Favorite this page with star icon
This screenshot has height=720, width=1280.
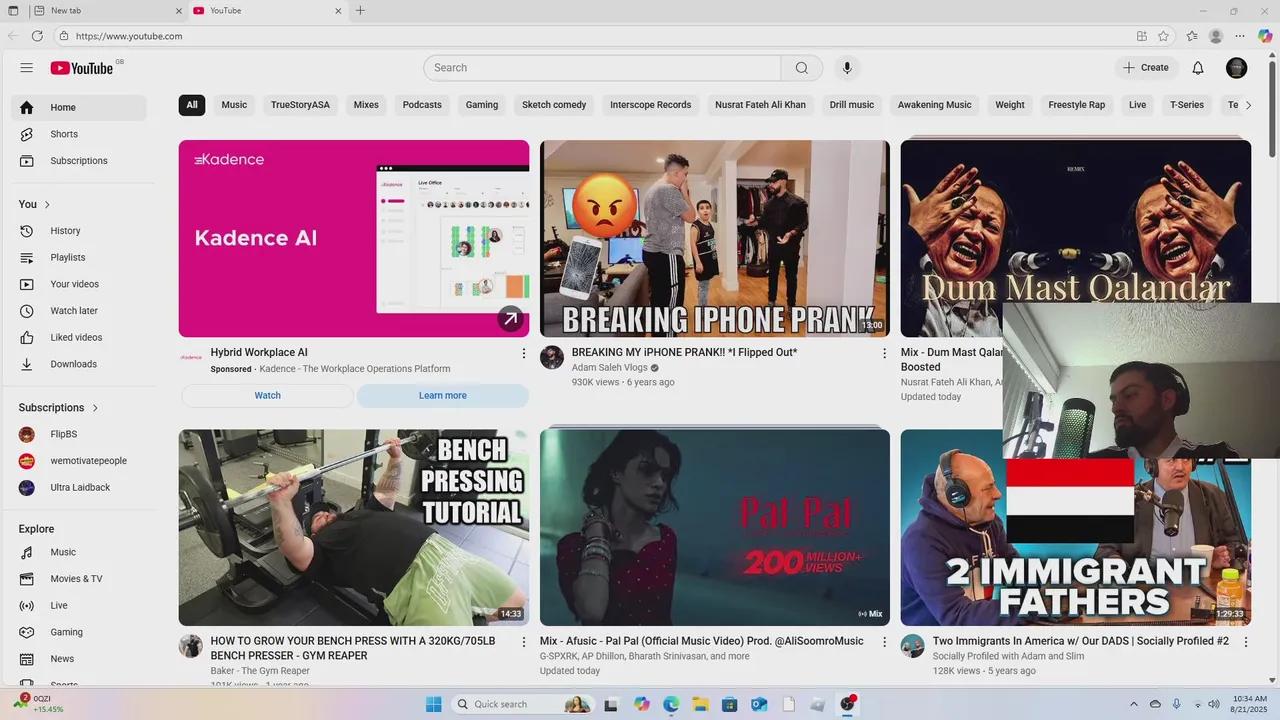click(1163, 36)
